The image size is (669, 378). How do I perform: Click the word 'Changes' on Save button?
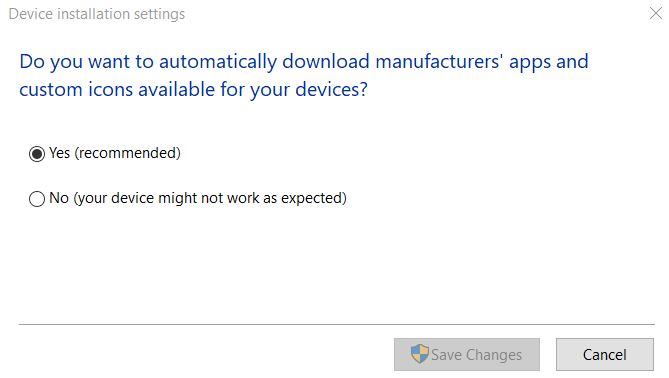tap(494, 355)
